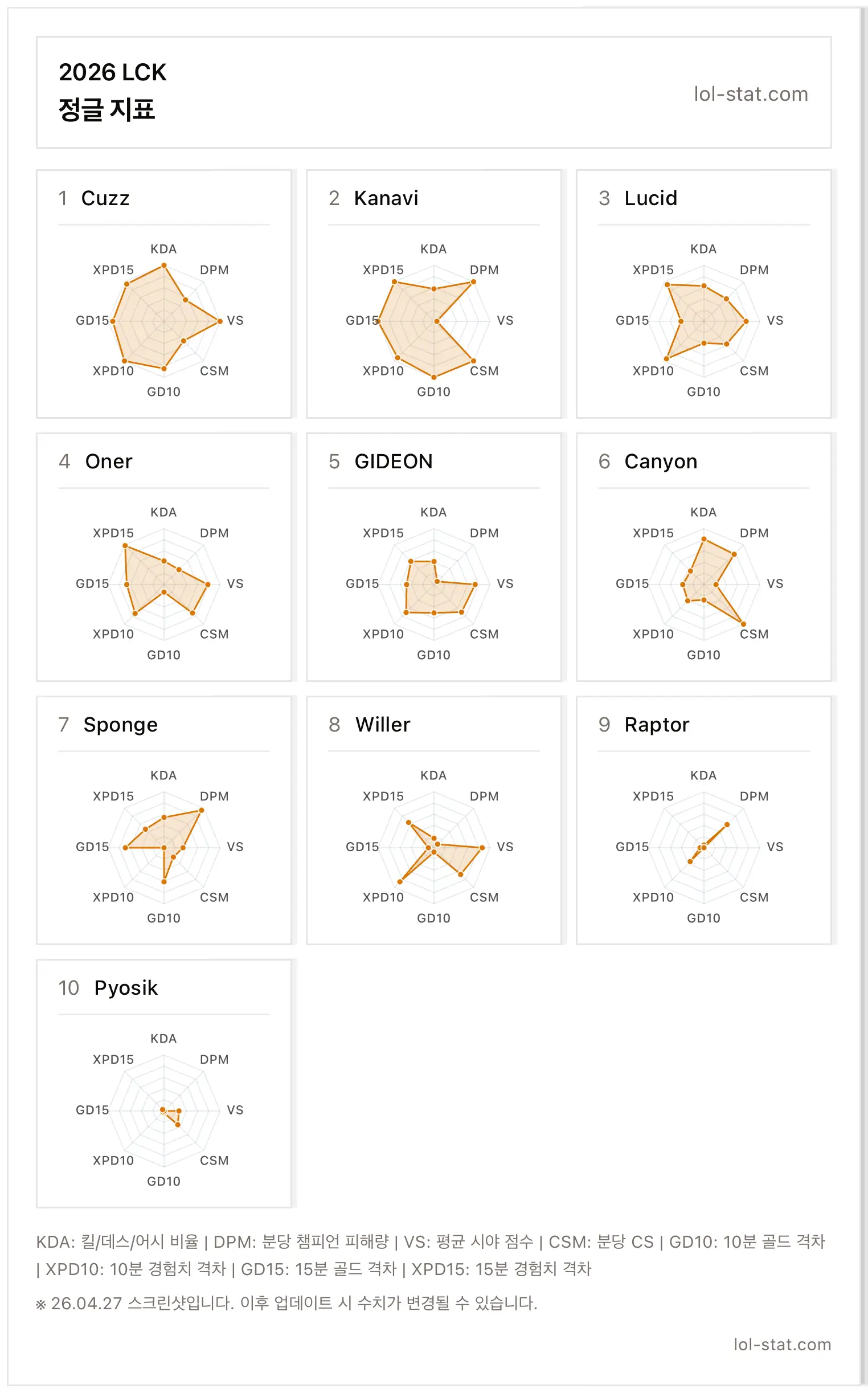
Task: Click the lol-stat.com footer watermark
Action: [x=783, y=1344]
